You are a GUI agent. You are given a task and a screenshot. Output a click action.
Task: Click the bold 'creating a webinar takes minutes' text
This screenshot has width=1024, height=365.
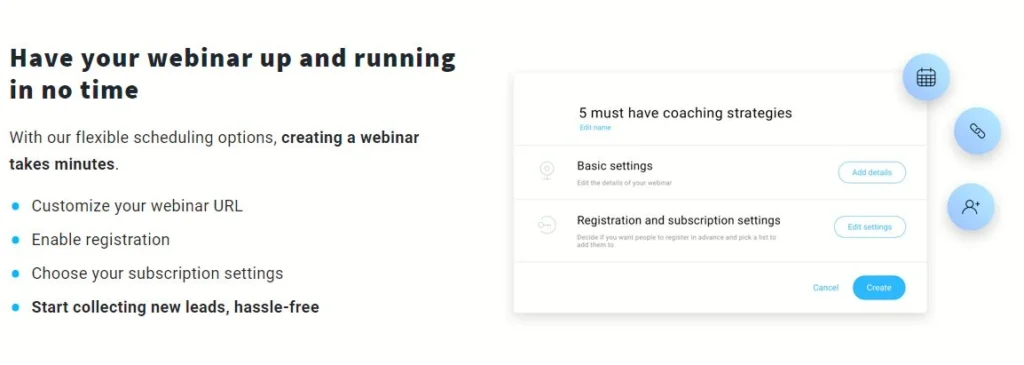[x=214, y=151]
